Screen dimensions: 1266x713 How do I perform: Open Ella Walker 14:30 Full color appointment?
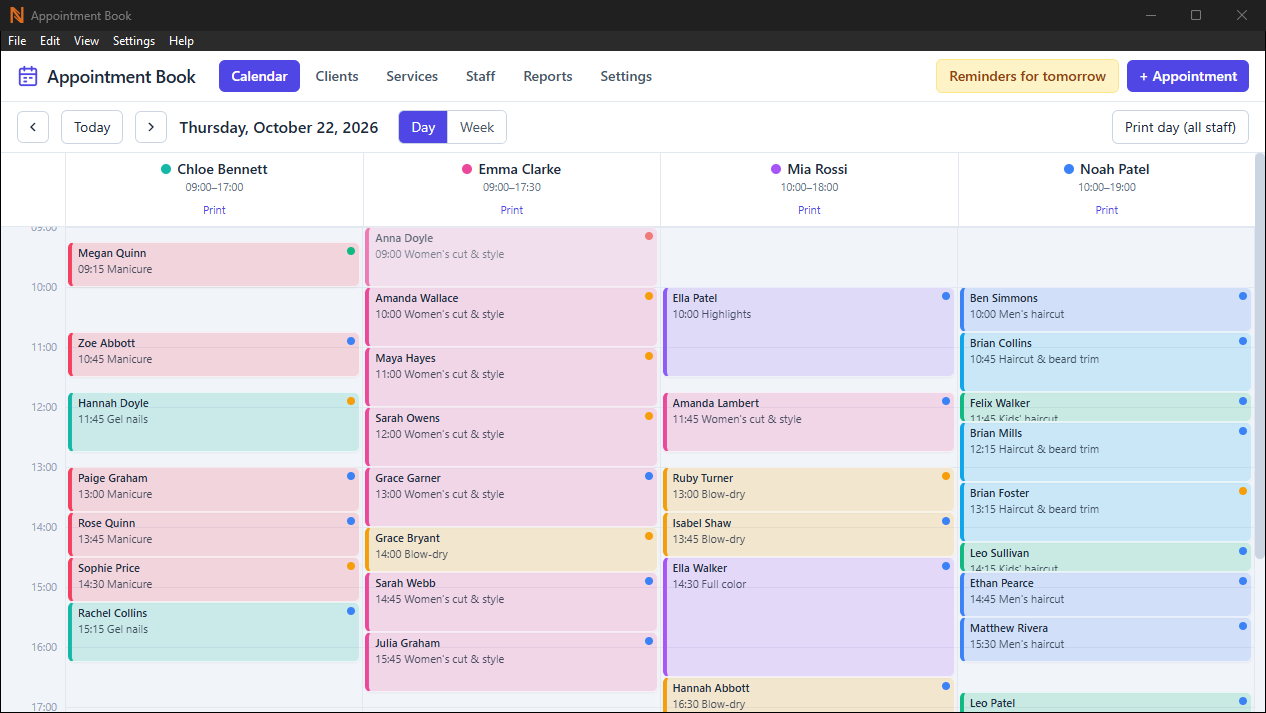808,616
